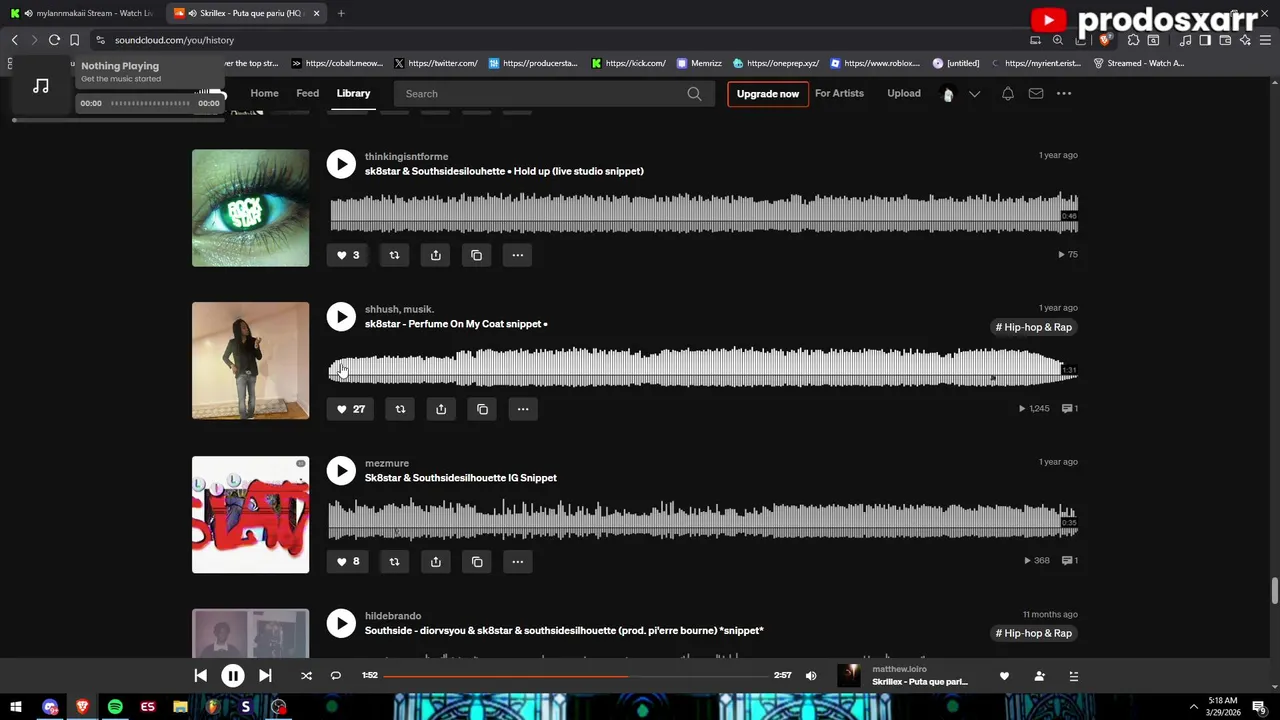Switch to the mylannmakaii Stream browser tab
Screen dimensions: 1280x720
[x=82, y=13]
